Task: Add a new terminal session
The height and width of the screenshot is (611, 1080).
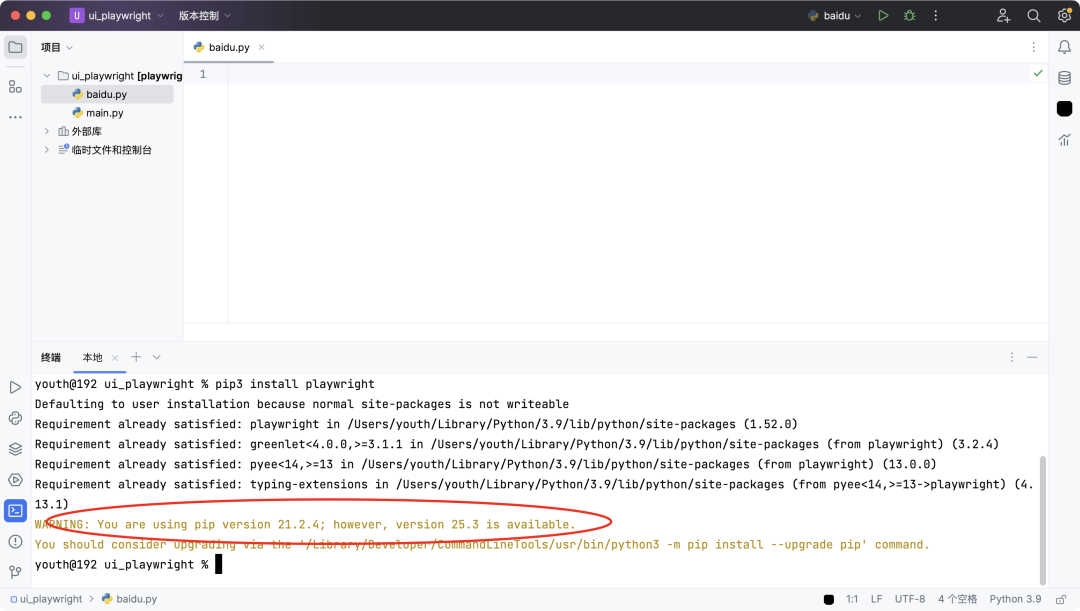Action: click(136, 357)
